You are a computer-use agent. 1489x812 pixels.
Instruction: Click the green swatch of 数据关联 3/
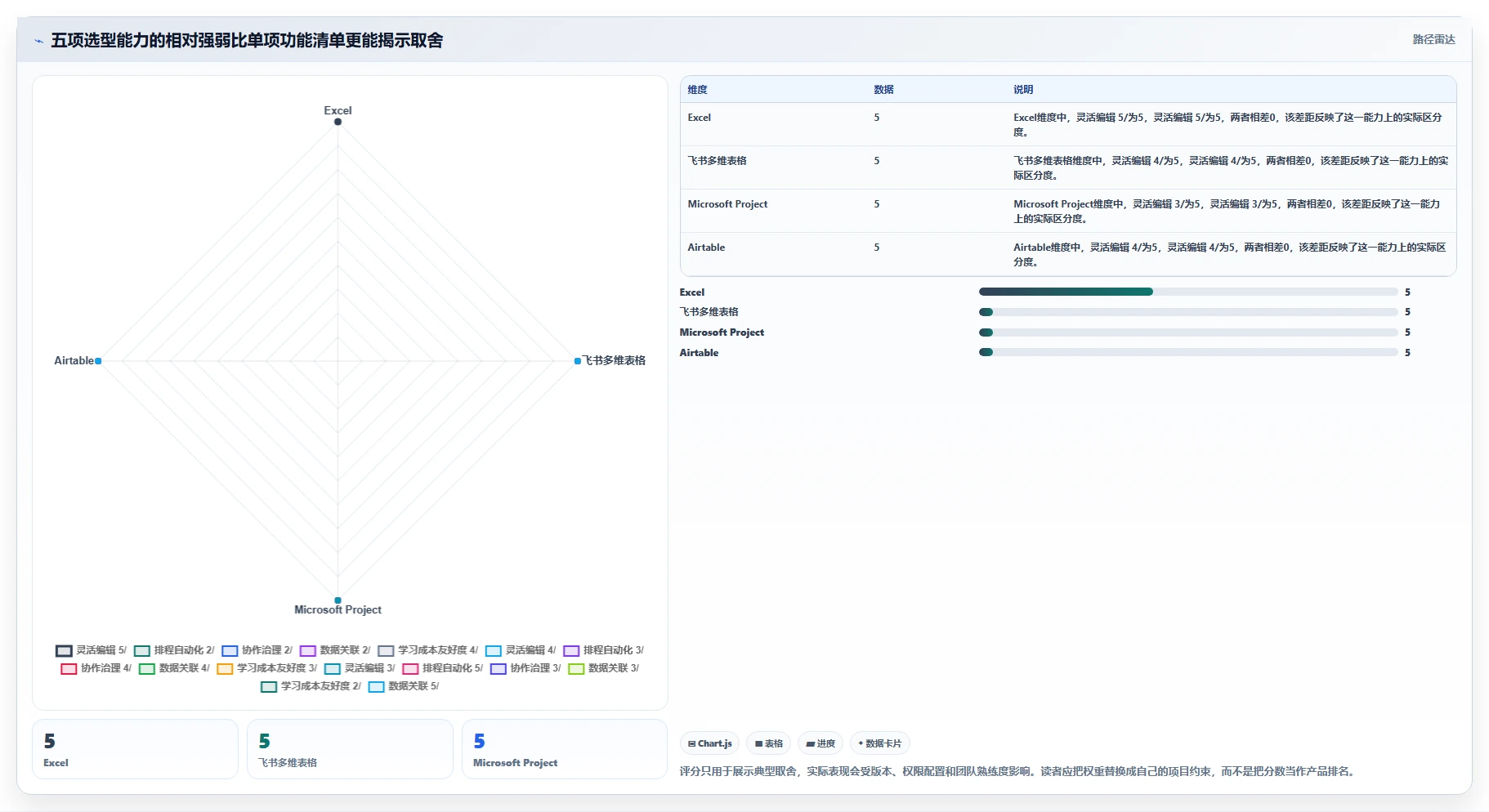[576, 669]
